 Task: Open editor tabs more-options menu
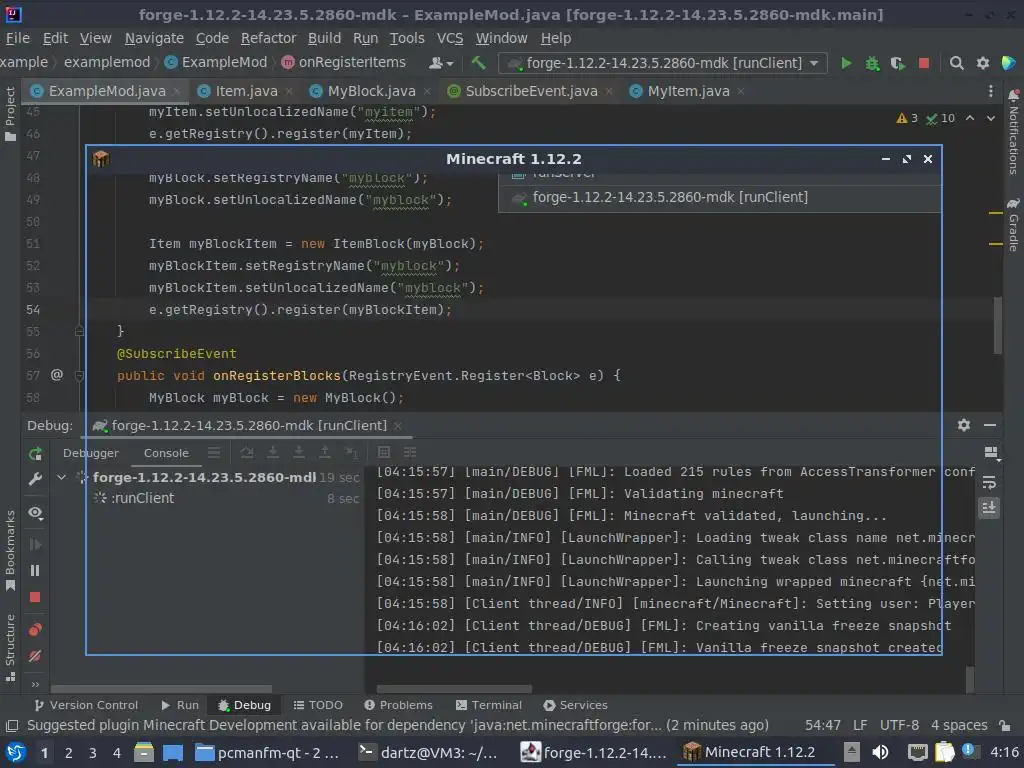[x=991, y=91]
